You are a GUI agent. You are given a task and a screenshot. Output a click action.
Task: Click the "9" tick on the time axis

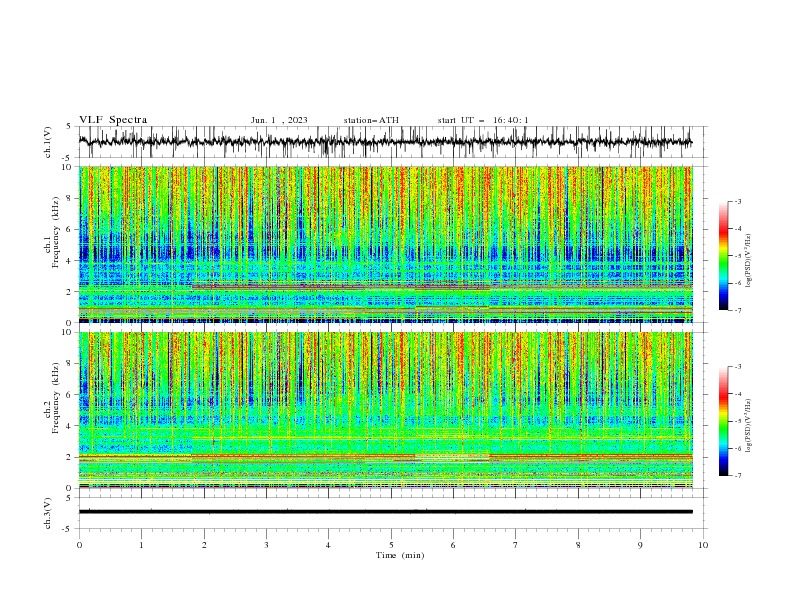[x=640, y=545]
